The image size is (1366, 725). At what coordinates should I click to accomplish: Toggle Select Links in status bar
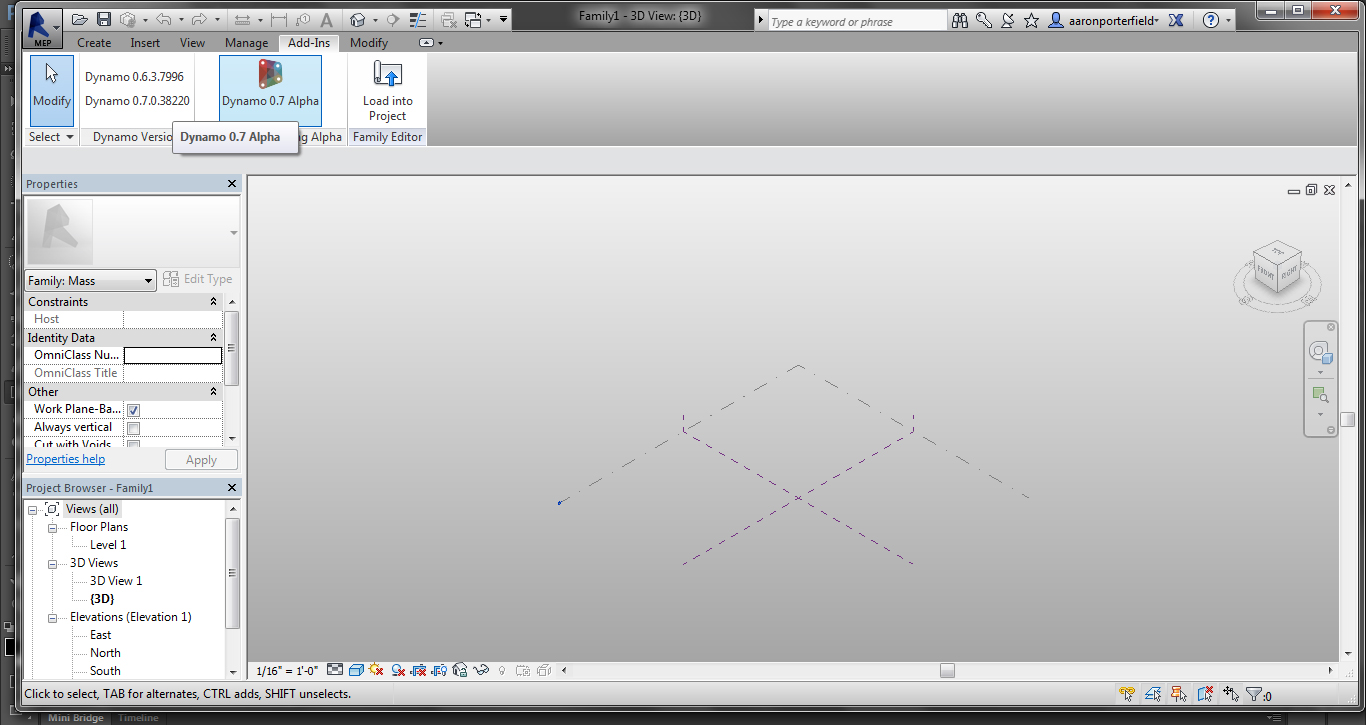point(1127,694)
